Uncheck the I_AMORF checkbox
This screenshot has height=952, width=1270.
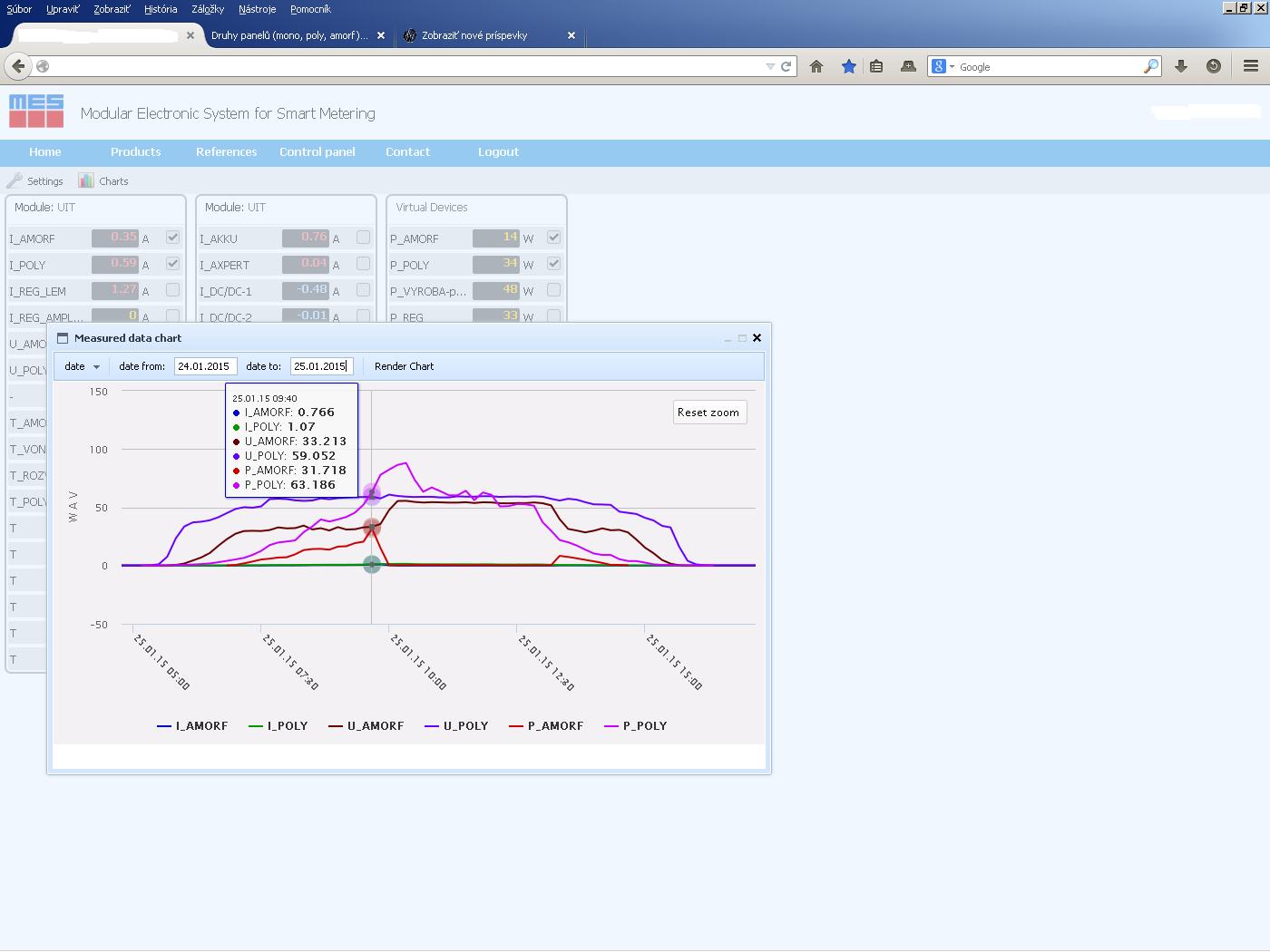tap(172, 238)
